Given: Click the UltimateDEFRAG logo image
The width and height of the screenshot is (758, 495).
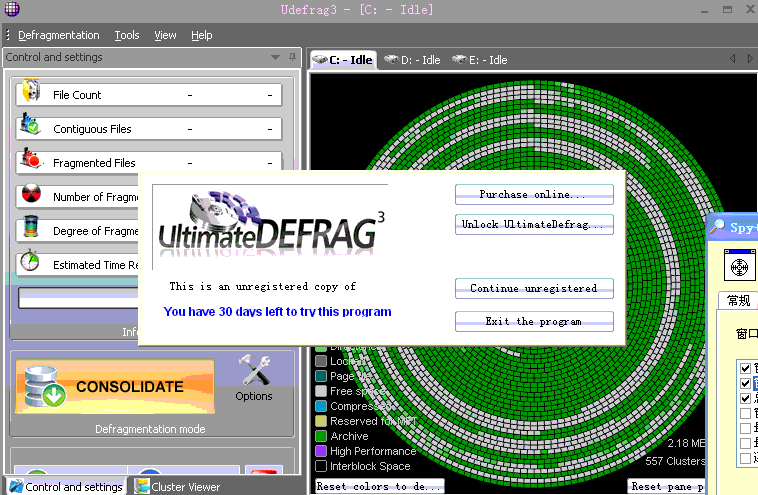Looking at the screenshot, I should pos(270,227).
